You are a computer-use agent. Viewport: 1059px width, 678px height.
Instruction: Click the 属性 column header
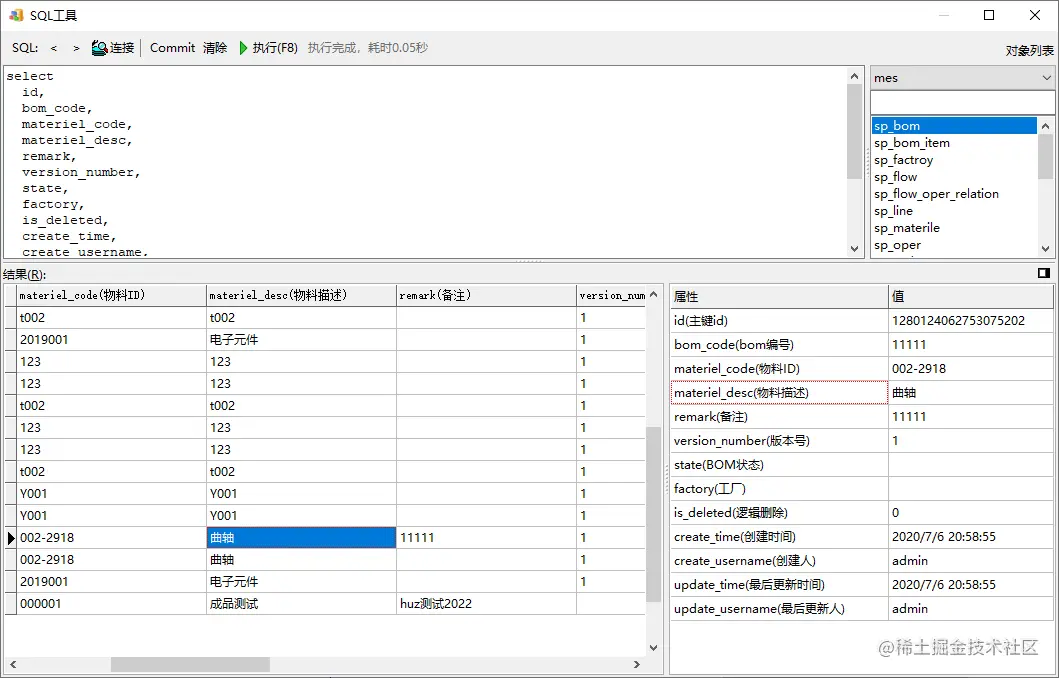click(x=779, y=296)
